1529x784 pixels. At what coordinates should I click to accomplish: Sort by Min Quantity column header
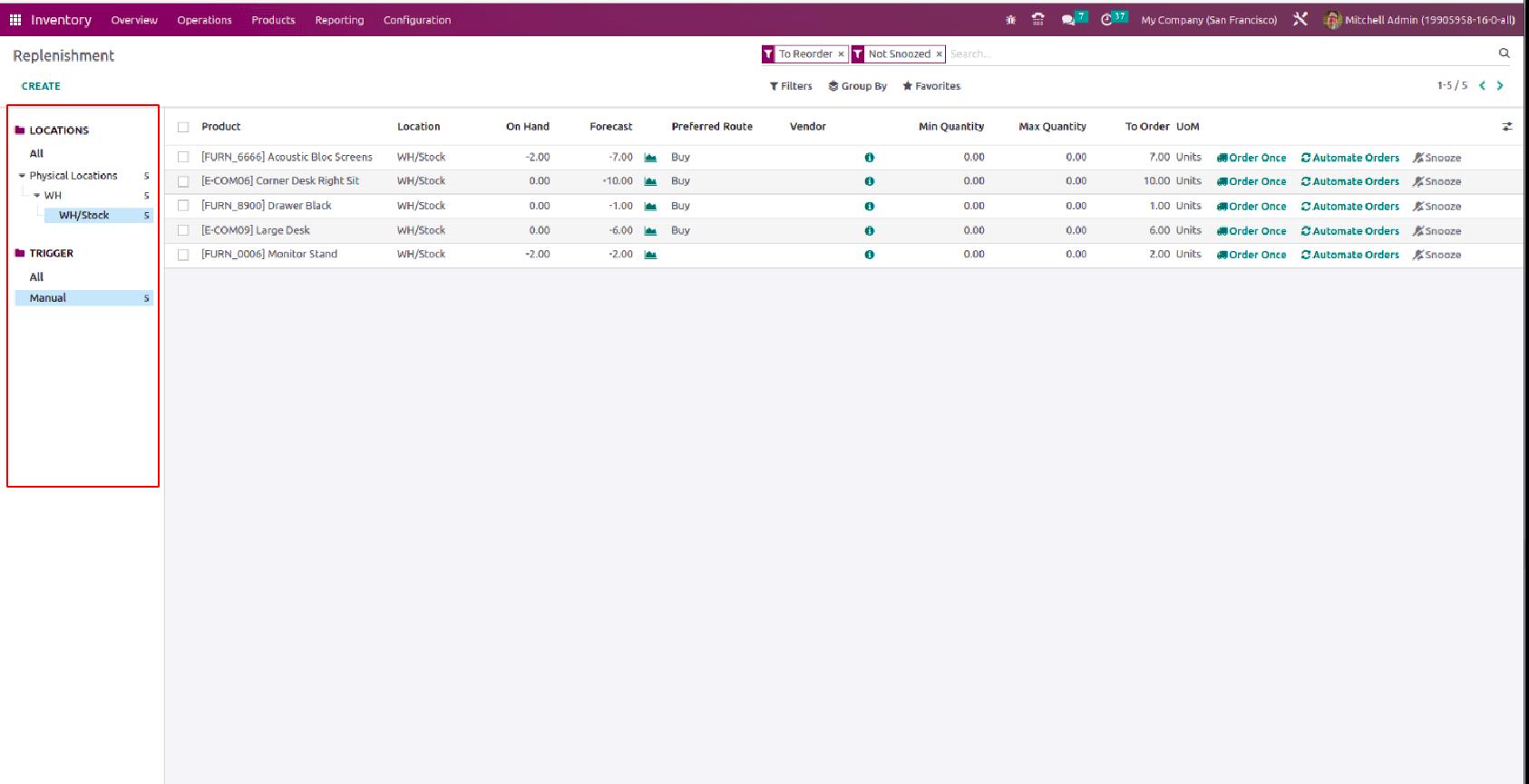pos(951,127)
